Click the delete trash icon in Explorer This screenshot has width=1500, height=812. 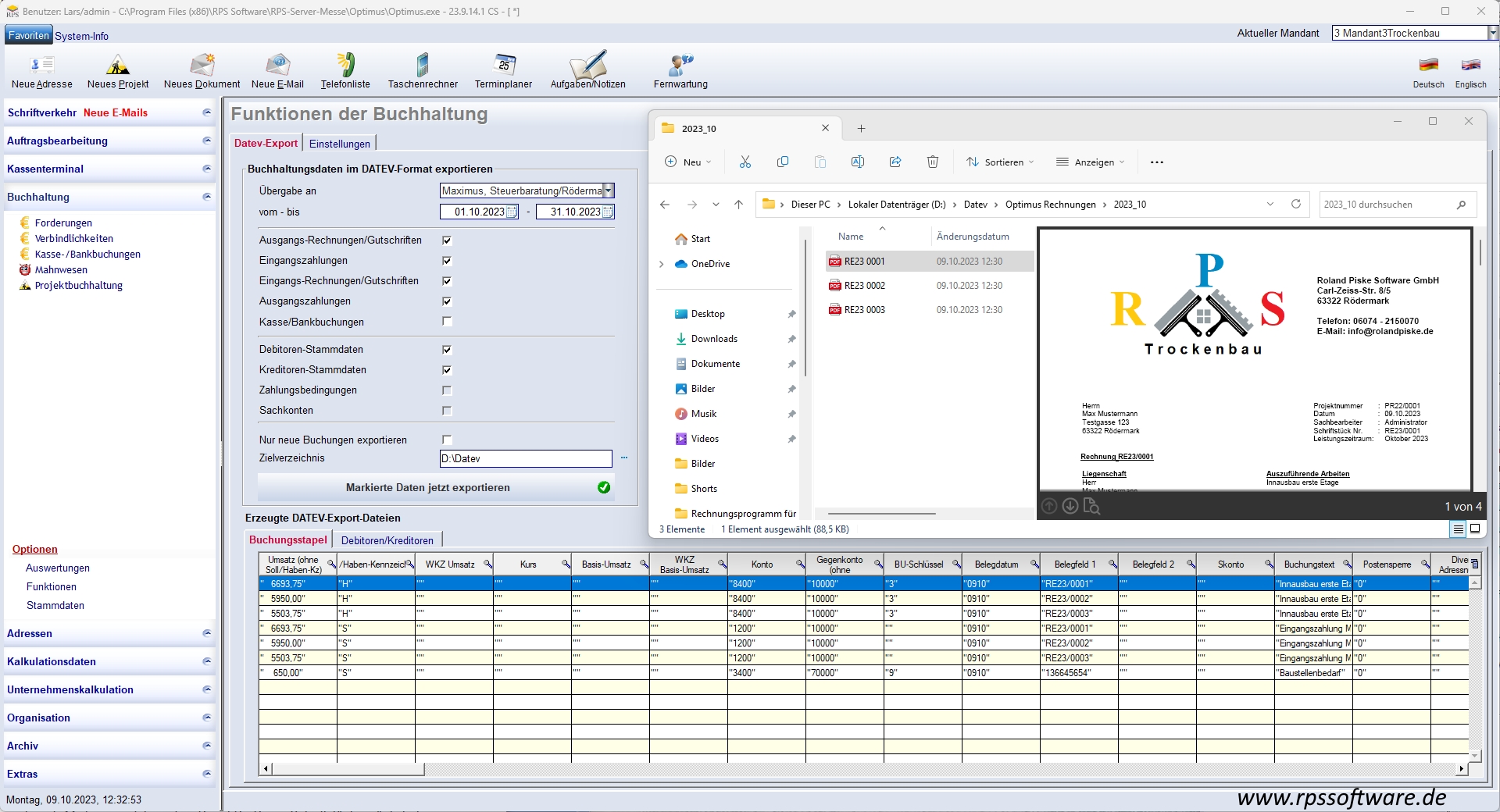[933, 162]
